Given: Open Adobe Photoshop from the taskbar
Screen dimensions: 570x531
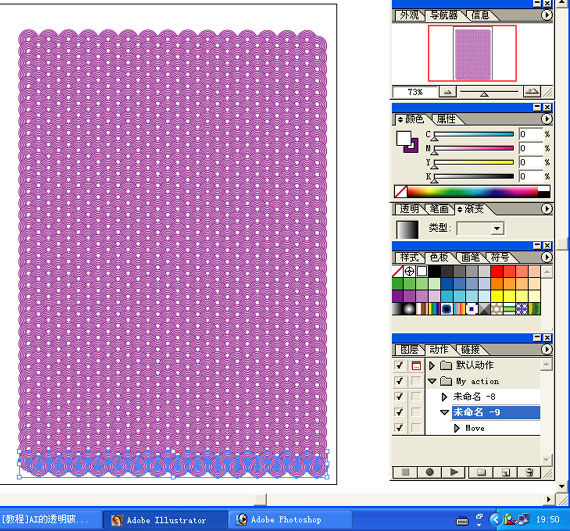Looking at the screenshot, I should tap(289, 520).
